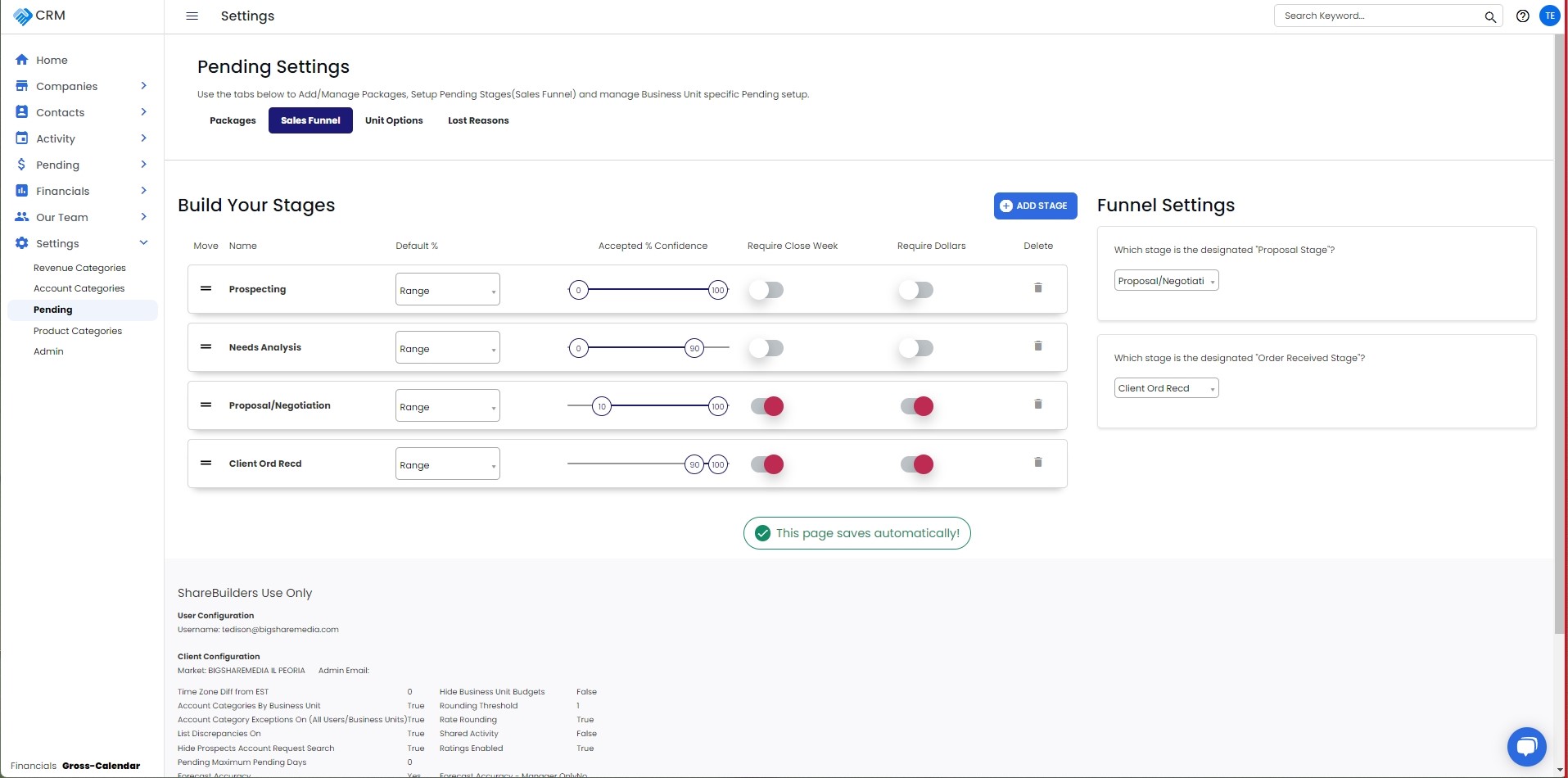Image resolution: width=1568 pixels, height=778 pixels.
Task: Switch to the Lost Reasons tab
Action: 478,120
